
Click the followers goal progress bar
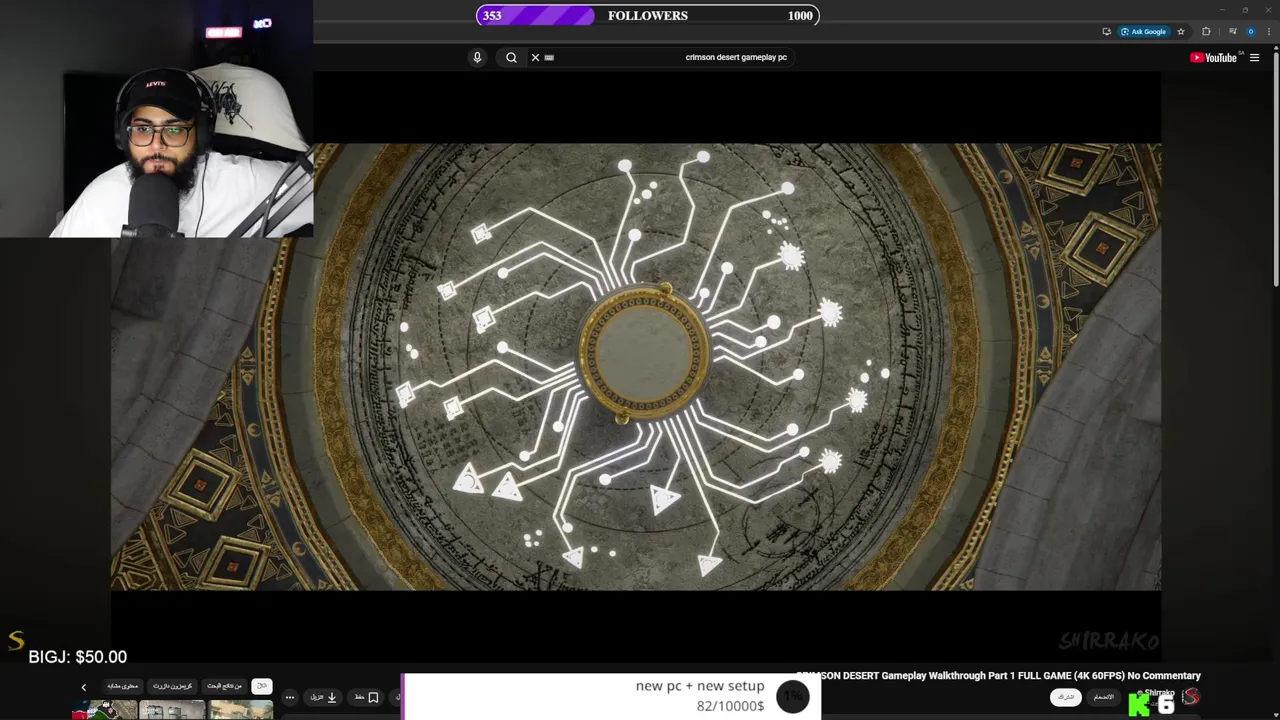pyautogui.click(x=648, y=15)
